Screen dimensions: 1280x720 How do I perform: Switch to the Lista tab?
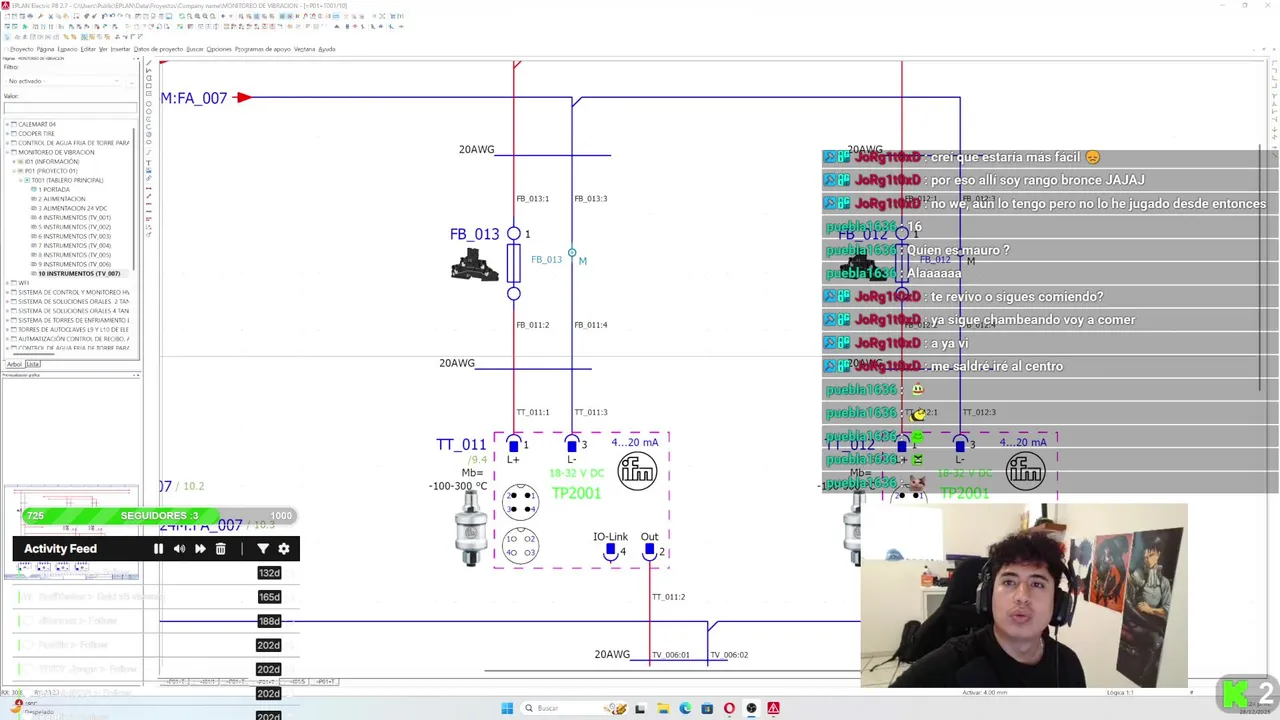point(33,364)
